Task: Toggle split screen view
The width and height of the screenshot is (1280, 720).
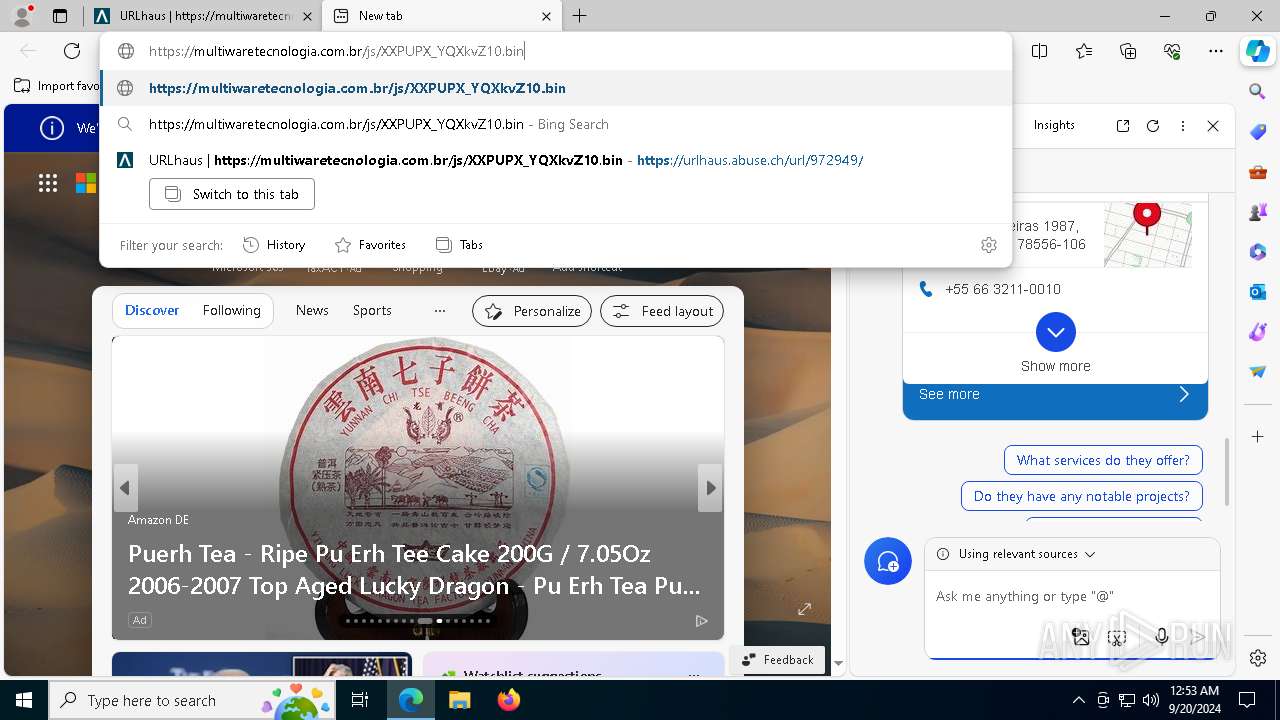Action: tap(1040, 51)
